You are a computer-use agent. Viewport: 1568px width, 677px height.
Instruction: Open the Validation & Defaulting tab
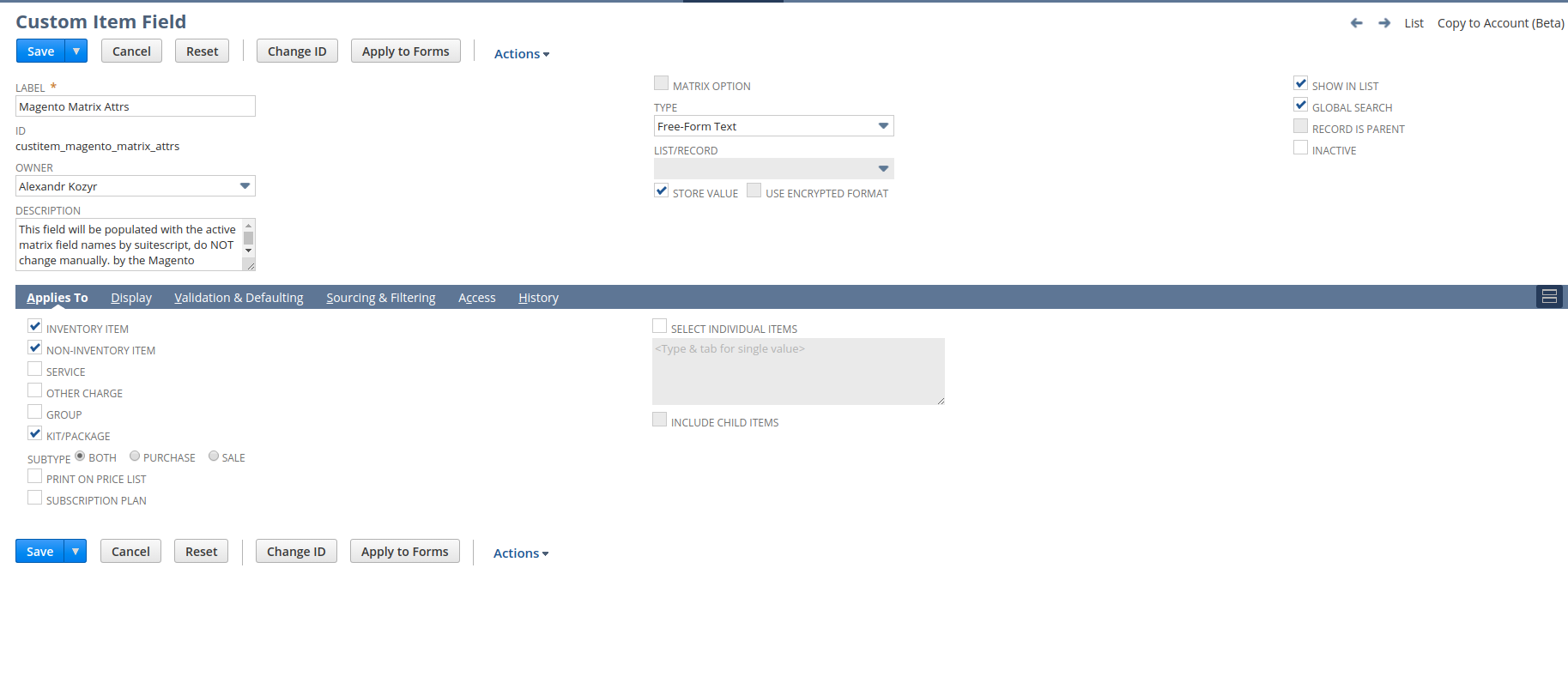[239, 298]
